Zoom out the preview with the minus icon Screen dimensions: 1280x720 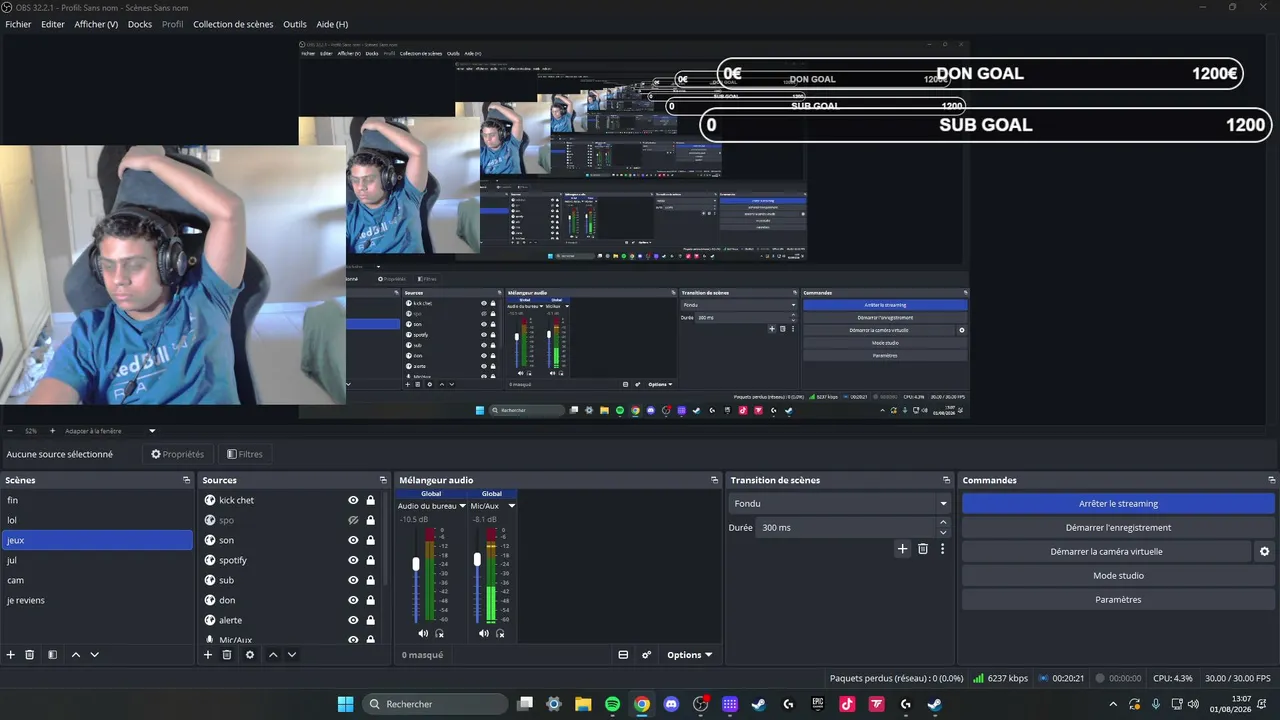point(10,431)
